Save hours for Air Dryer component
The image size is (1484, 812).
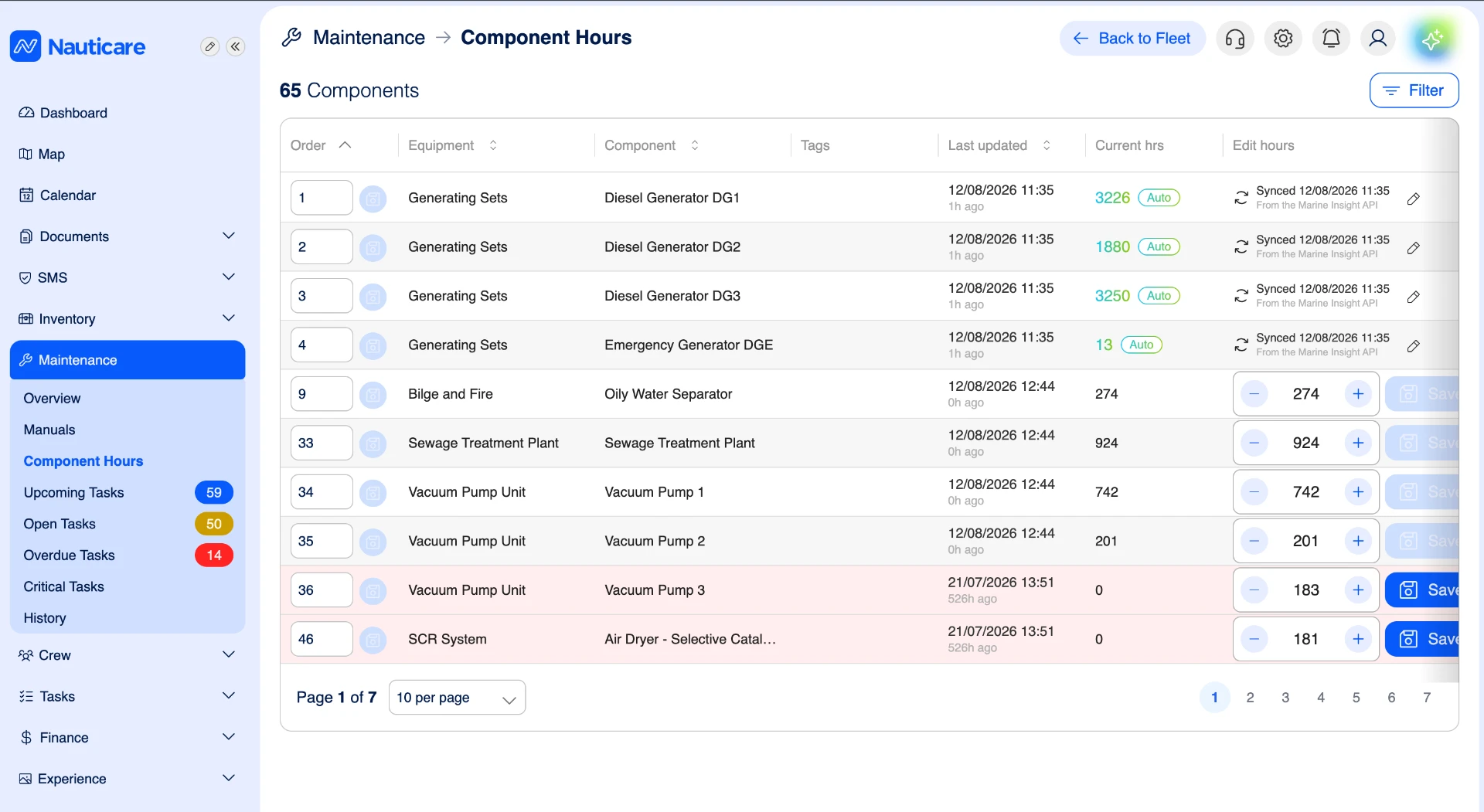click(1422, 639)
